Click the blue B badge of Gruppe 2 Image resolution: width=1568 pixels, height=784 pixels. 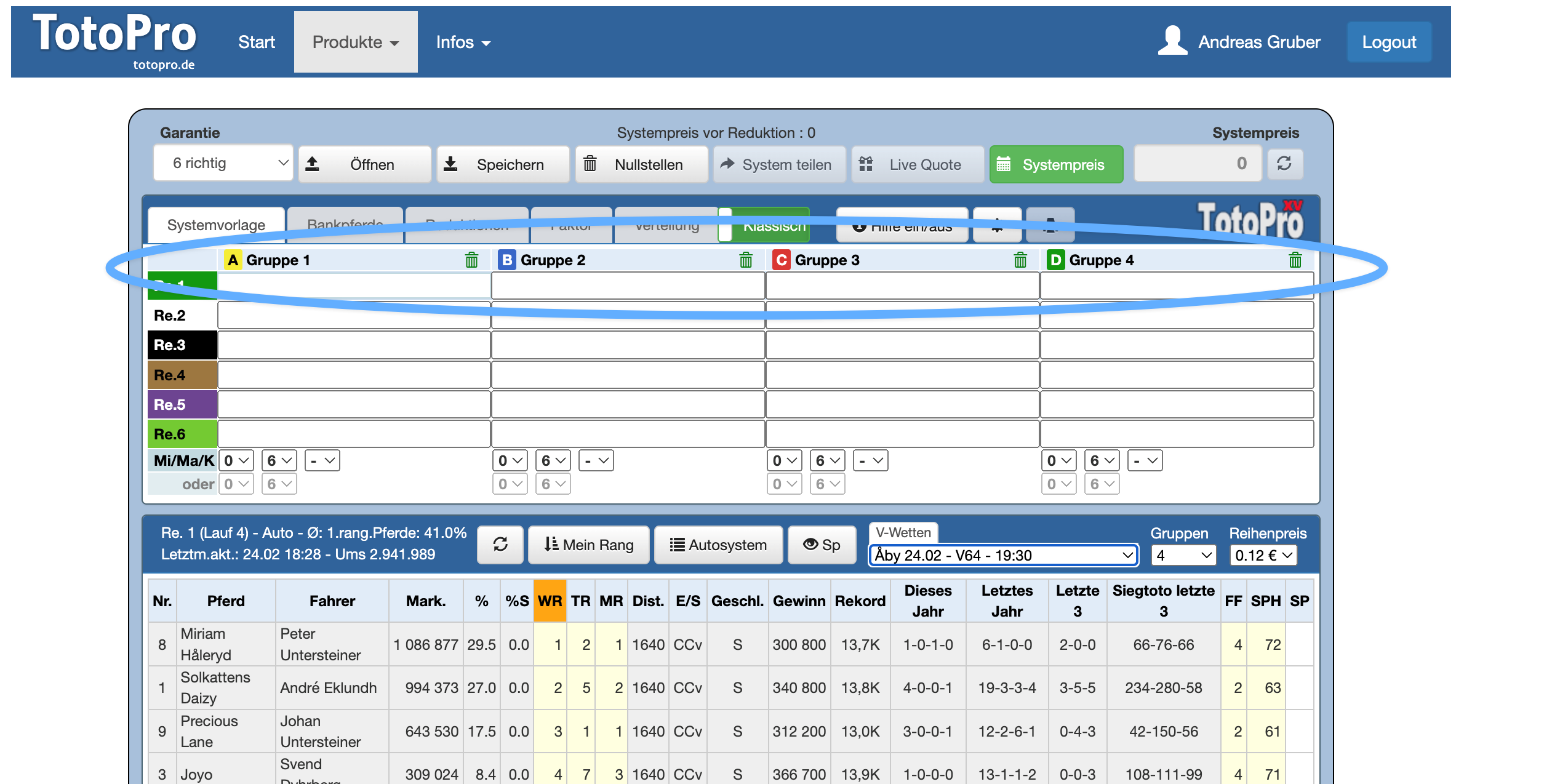[507, 260]
